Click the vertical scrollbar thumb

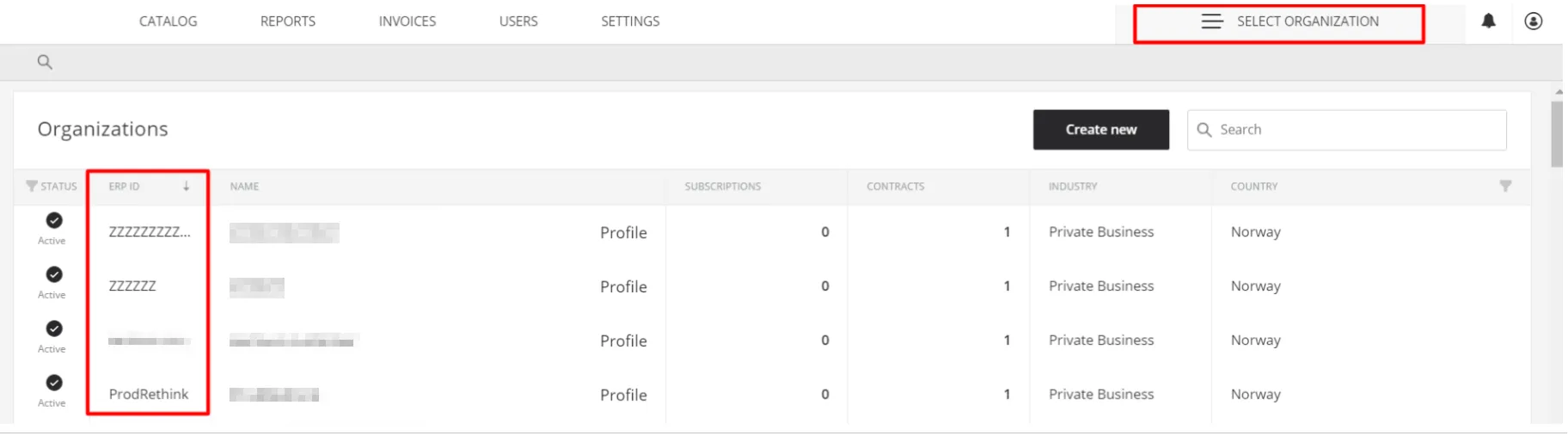[1557, 134]
